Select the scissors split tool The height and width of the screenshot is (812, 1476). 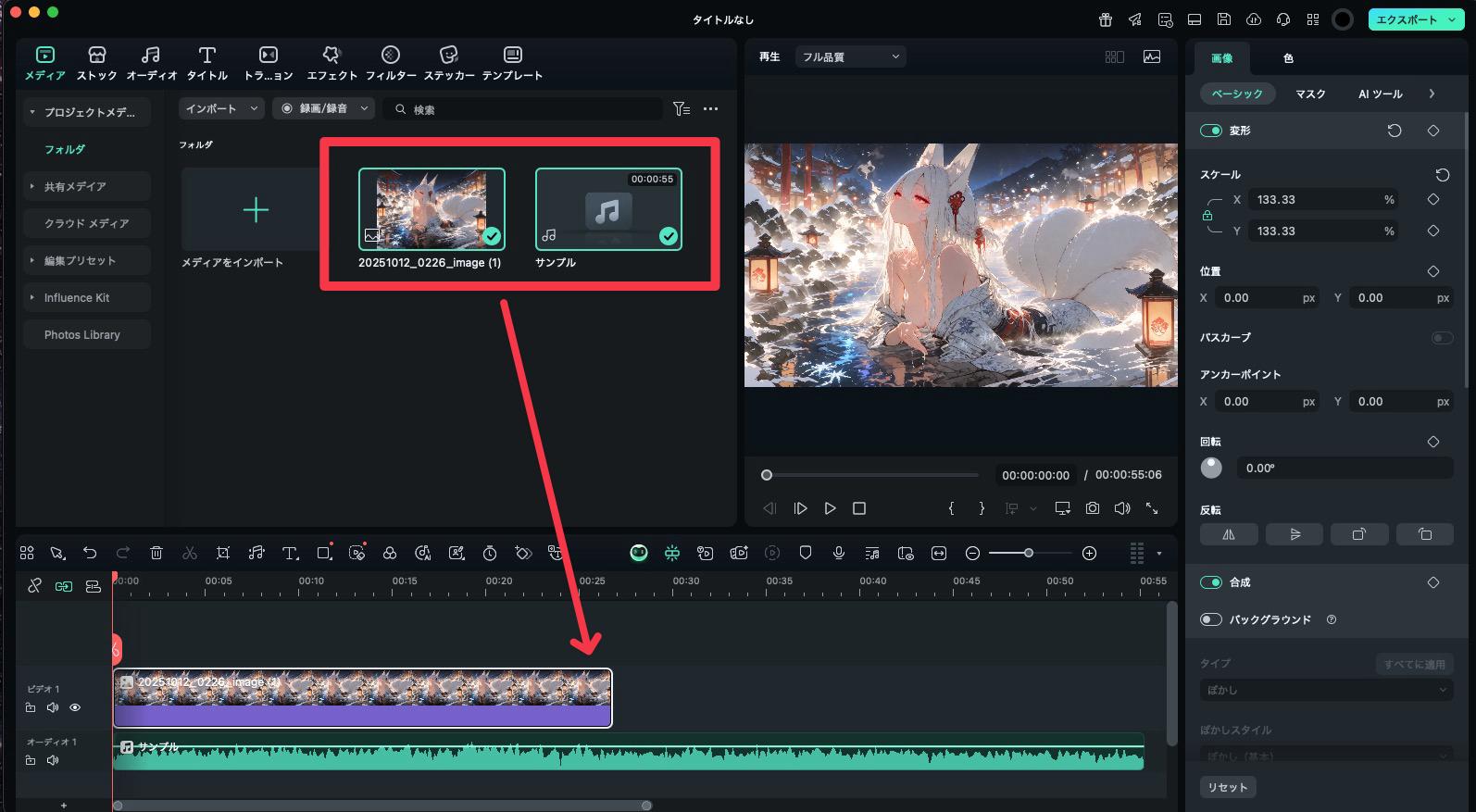click(x=190, y=553)
